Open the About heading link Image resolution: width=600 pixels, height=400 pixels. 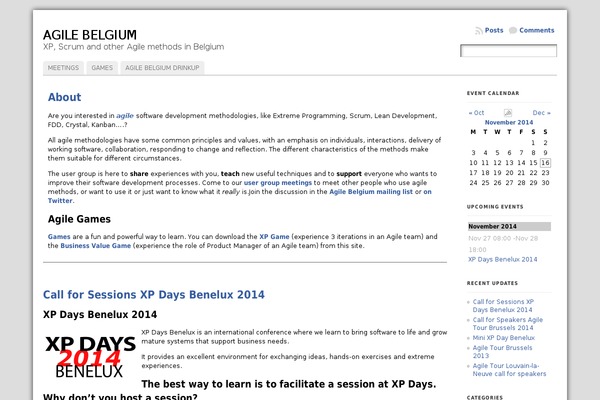pos(64,97)
